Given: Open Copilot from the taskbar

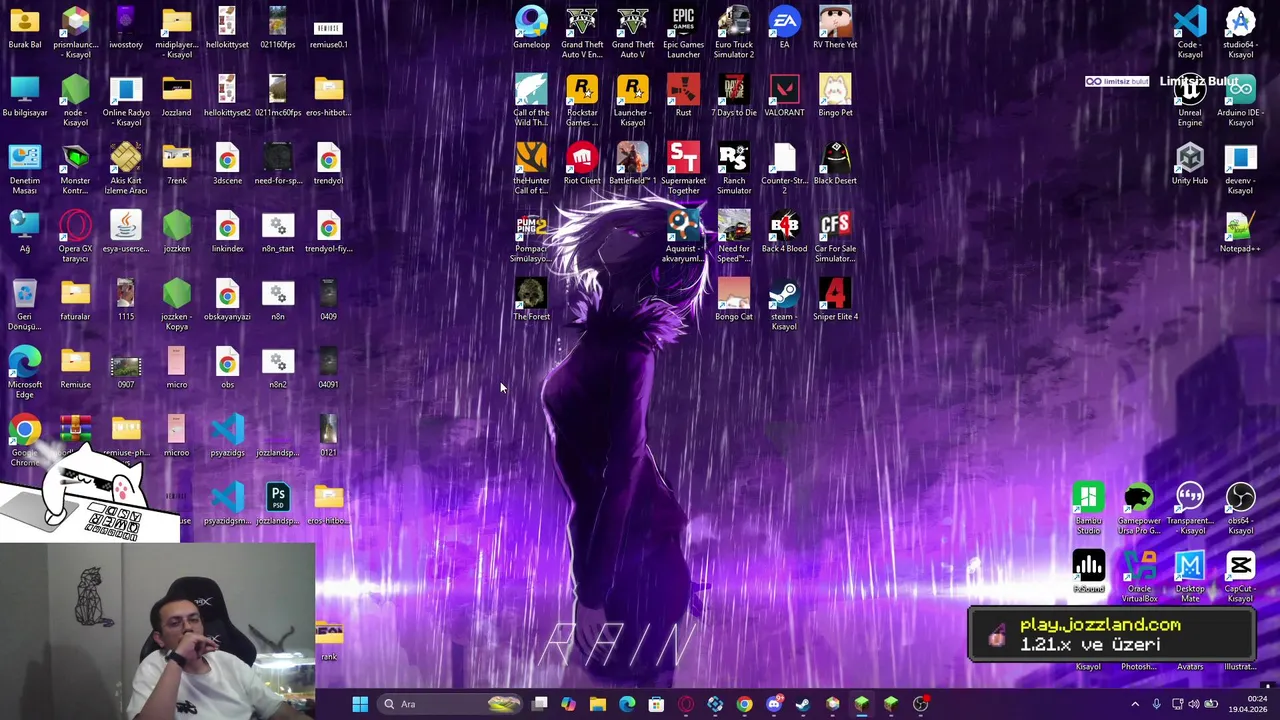Looking at the screenshot, I should point(568,704).
